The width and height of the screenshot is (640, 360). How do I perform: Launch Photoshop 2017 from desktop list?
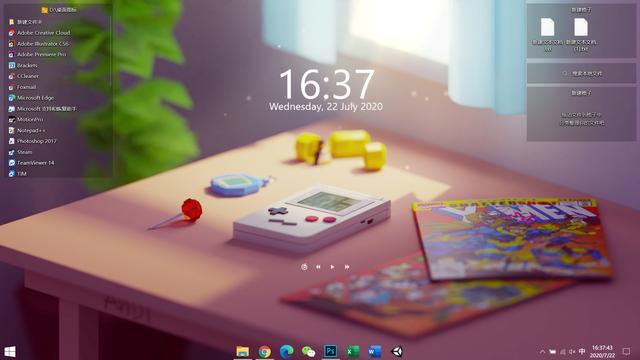click(33, 141)
